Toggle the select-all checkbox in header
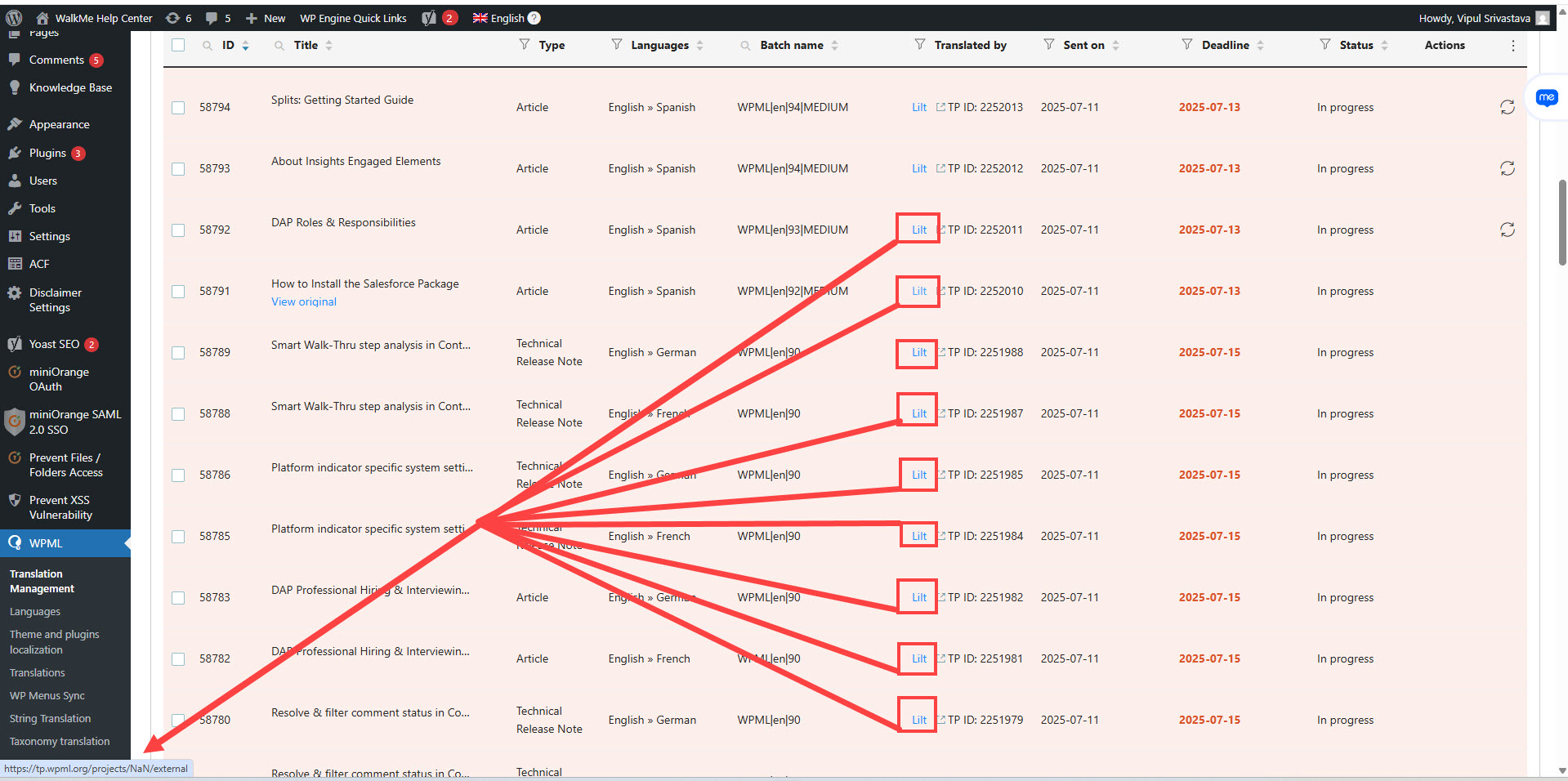The height and width of the screenshot is (781, 1568). click(178, 45)
